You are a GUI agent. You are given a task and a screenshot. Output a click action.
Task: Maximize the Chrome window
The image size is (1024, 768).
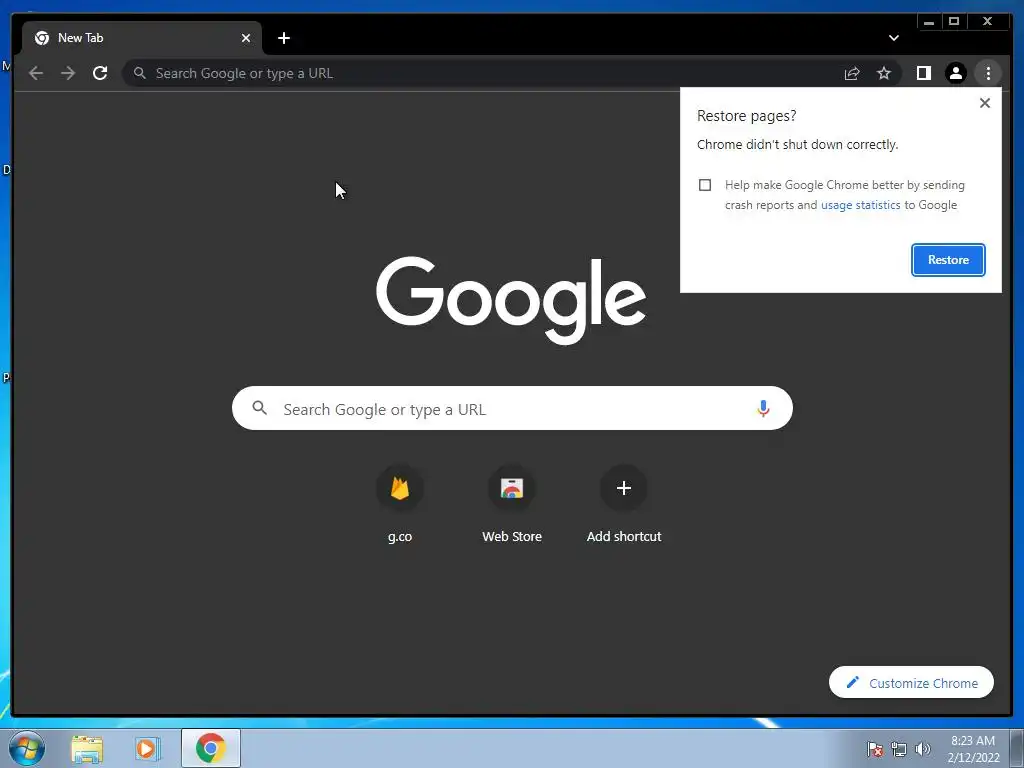point(953,22)
